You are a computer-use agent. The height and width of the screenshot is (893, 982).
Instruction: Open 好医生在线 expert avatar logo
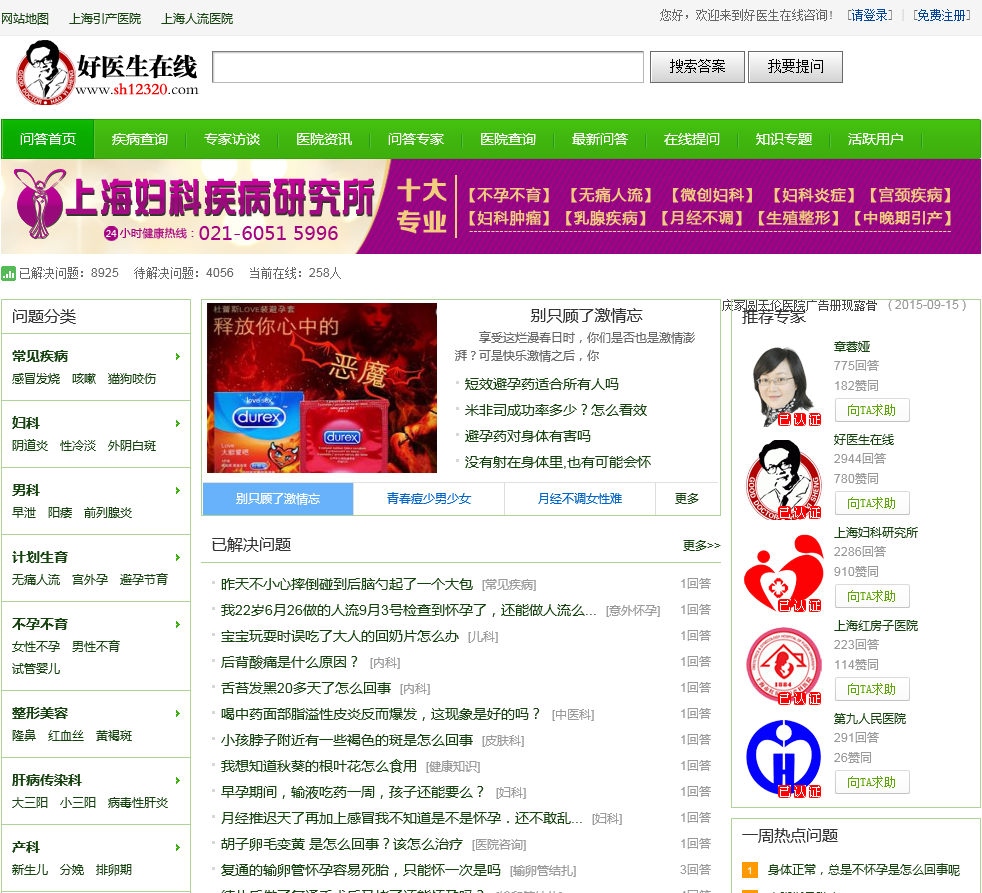pos(783,480)
